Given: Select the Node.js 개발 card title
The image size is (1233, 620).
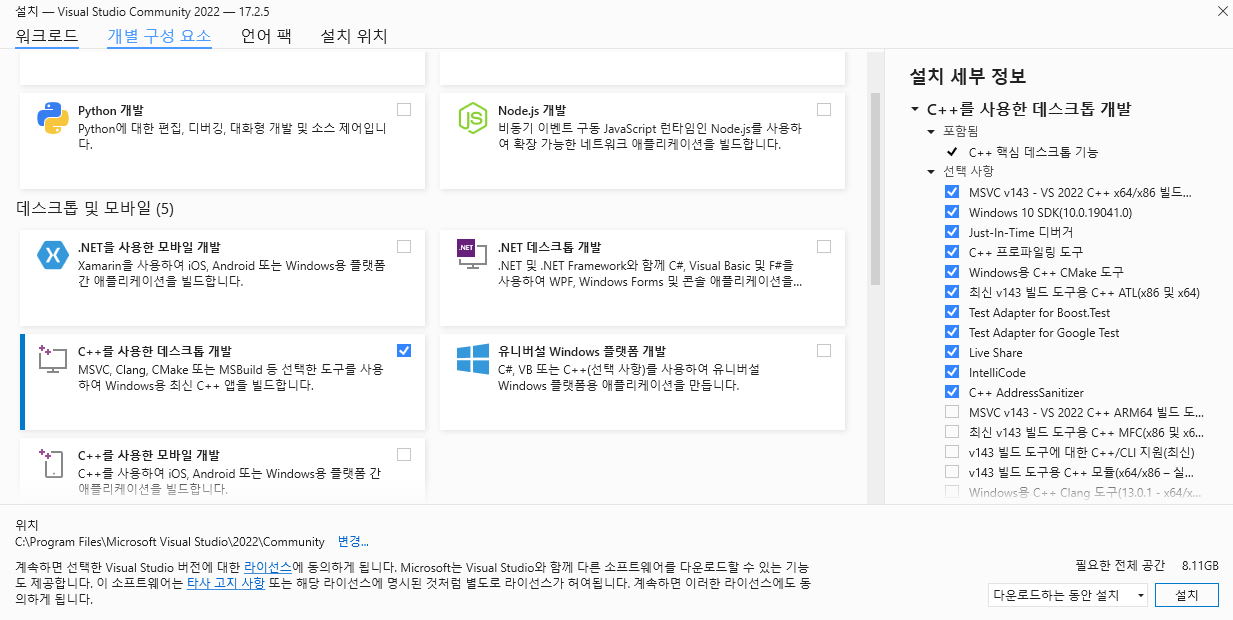Looking at the screenshot, I should click(532, 110).
